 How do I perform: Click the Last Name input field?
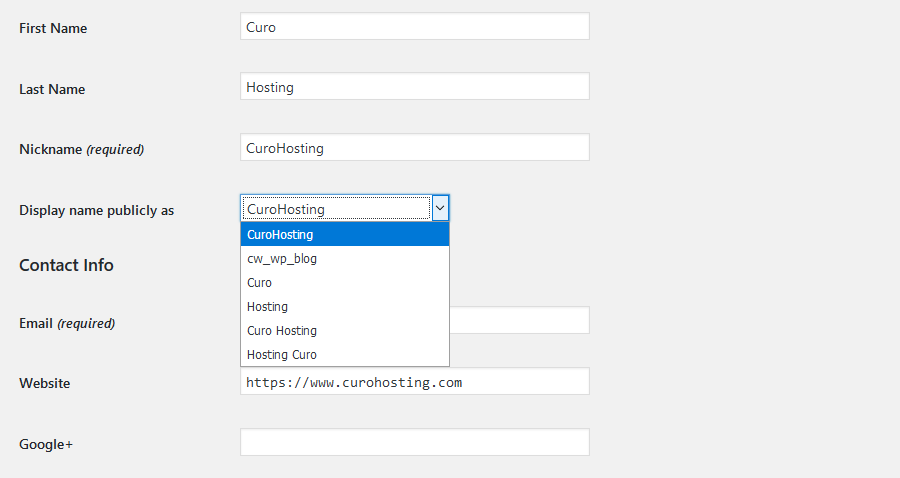(414, 87)
